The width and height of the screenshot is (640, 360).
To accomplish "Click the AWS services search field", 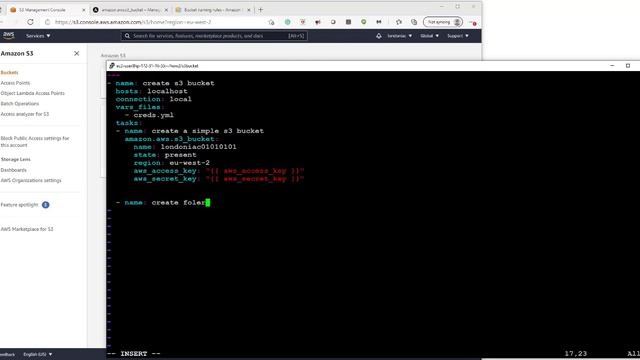I will point(214,36).
